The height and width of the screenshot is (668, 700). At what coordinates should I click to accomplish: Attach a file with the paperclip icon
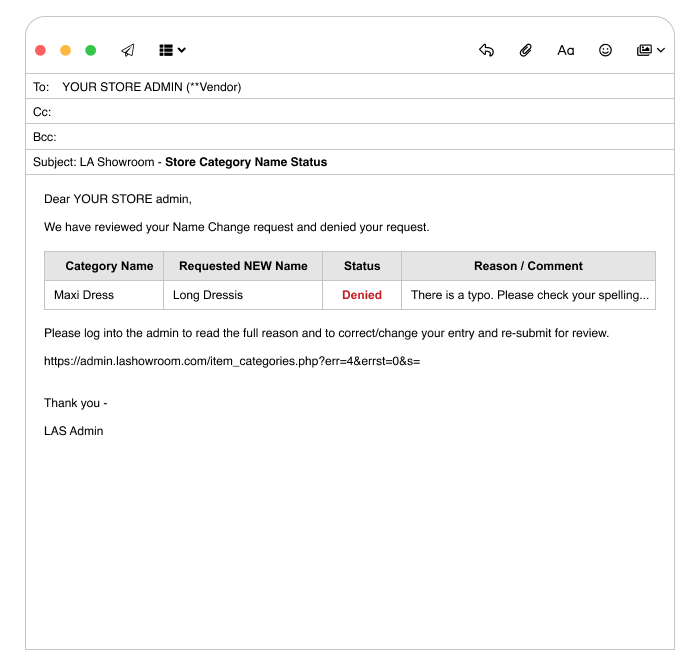pos(525,50)
